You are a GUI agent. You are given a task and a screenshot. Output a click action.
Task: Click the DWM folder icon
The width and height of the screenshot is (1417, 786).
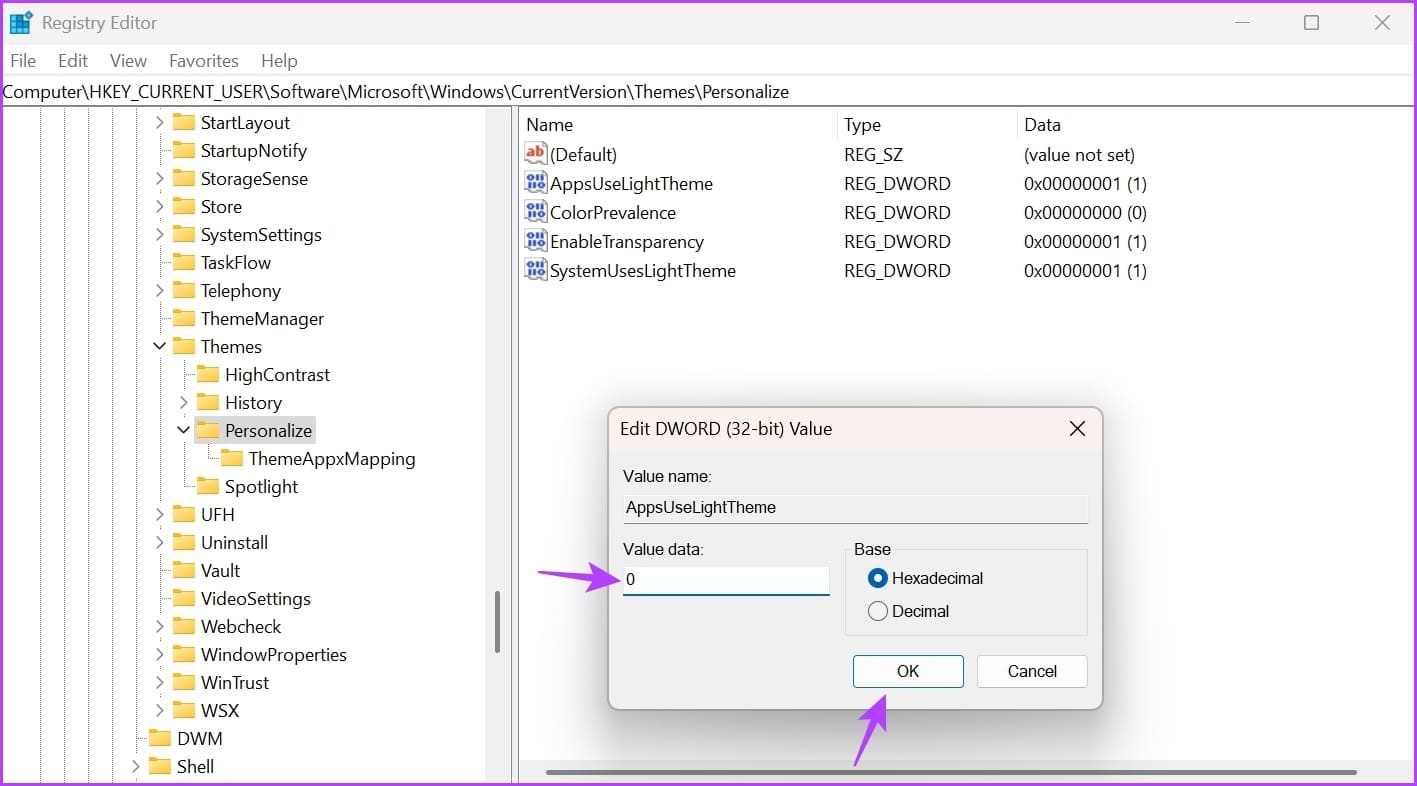tap(160, 738)
